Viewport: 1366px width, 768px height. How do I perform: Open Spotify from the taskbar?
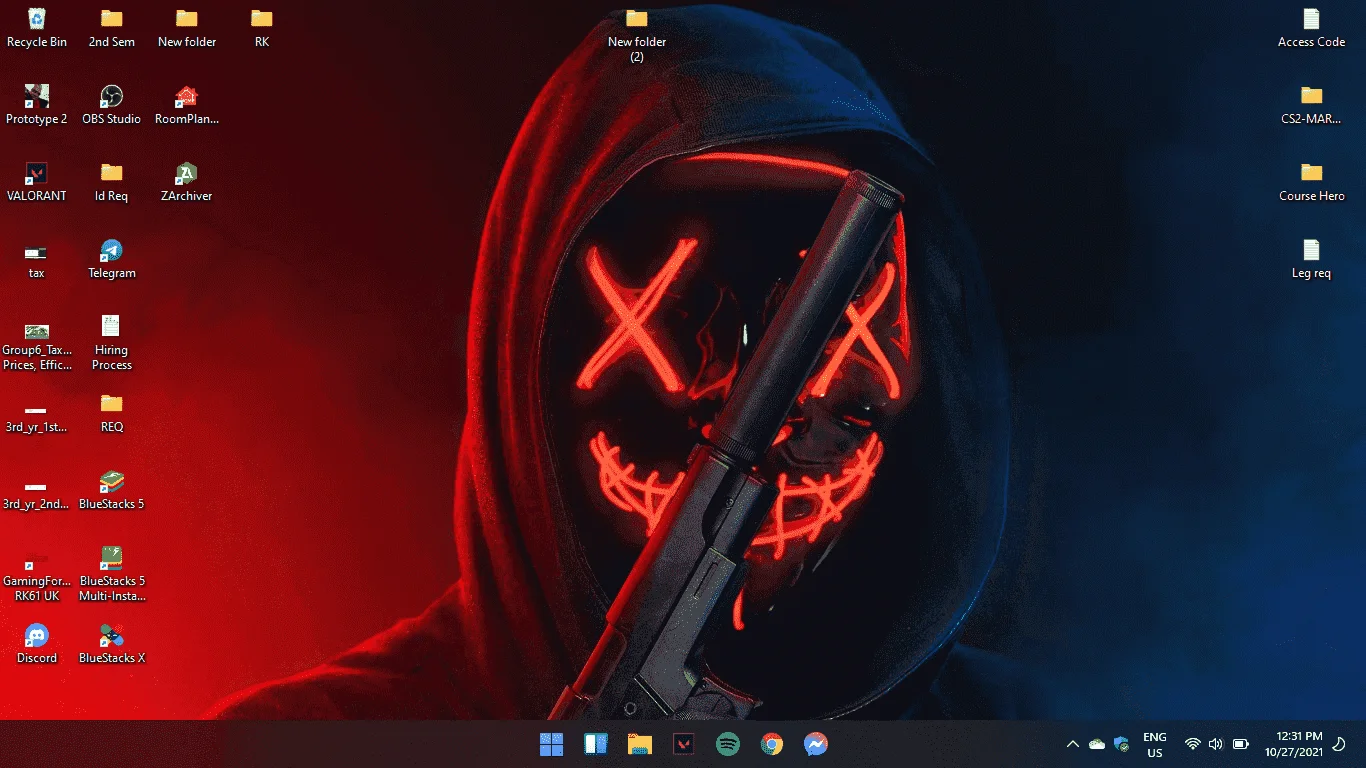(x=728, y=744)
